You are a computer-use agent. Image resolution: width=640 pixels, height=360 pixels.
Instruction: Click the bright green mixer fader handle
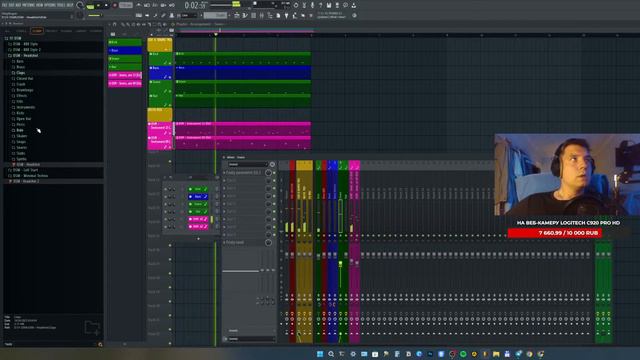340,264
